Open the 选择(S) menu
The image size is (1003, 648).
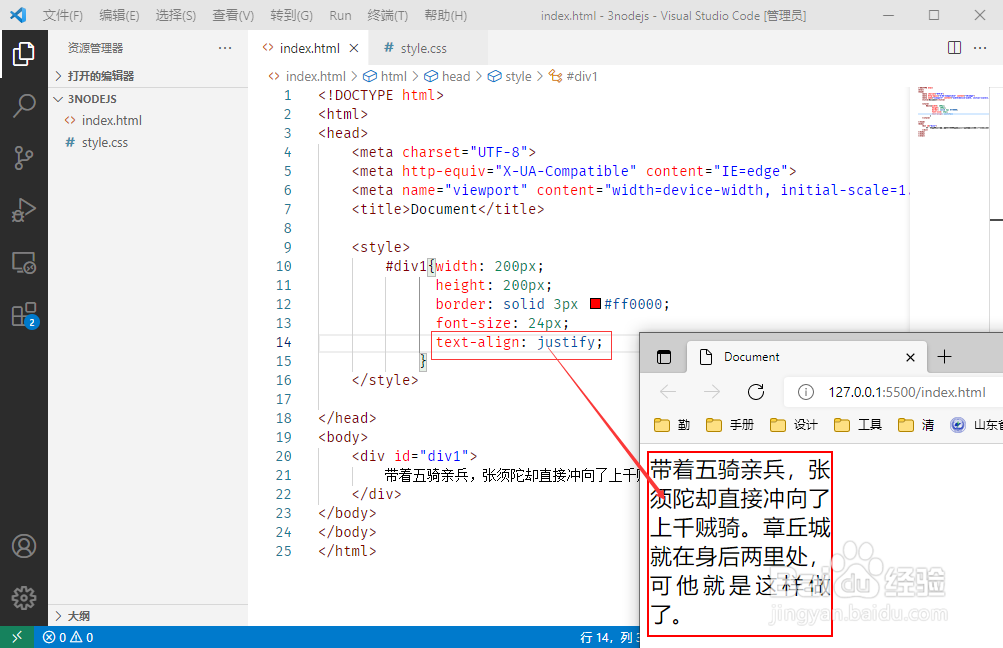176,15
